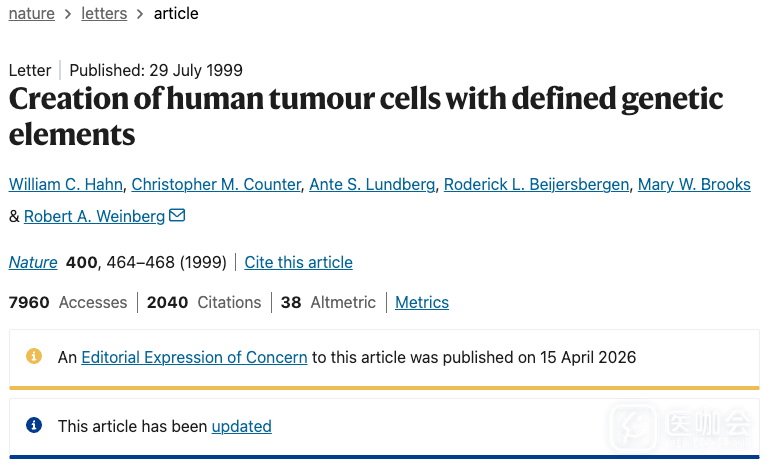The image size is (776, 471).
Task: Click the yellow warning icon in the concern notice
Action: tap(34, 356)
